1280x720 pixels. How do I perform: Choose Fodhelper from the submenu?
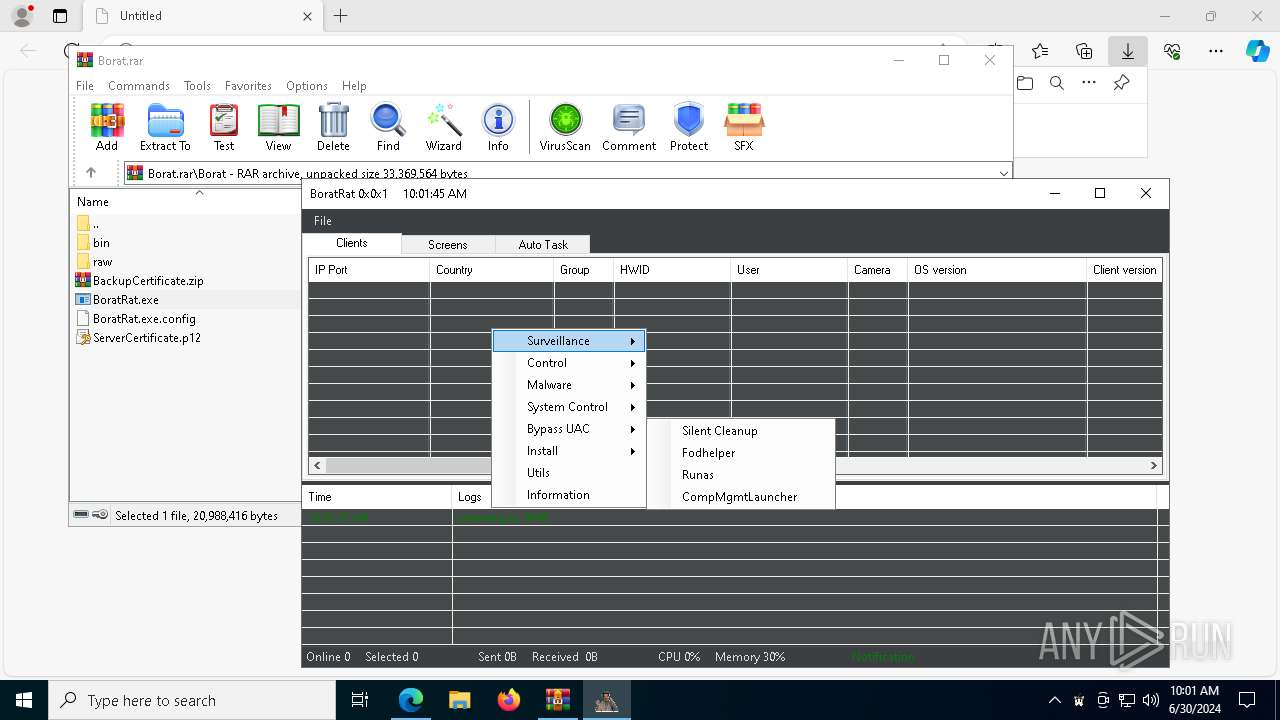point(741,453)
